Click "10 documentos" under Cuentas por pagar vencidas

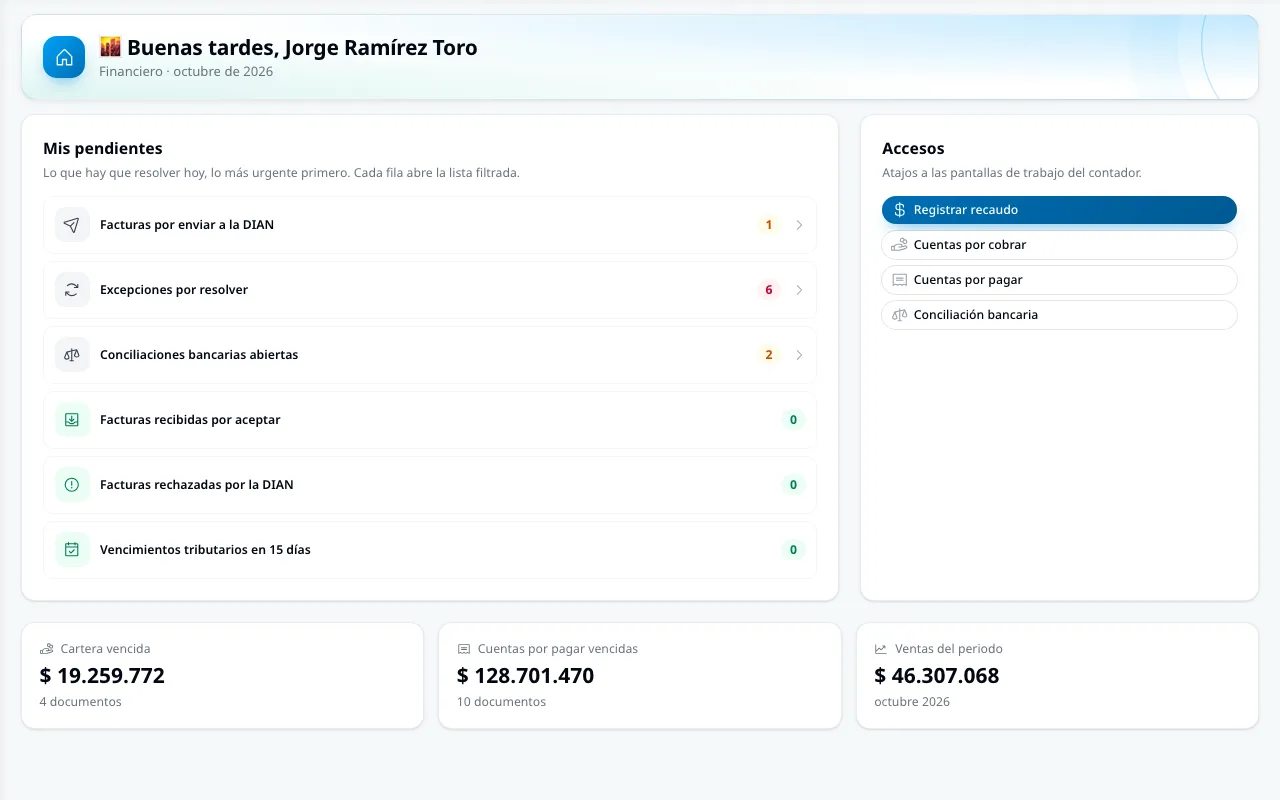point(502,702)
